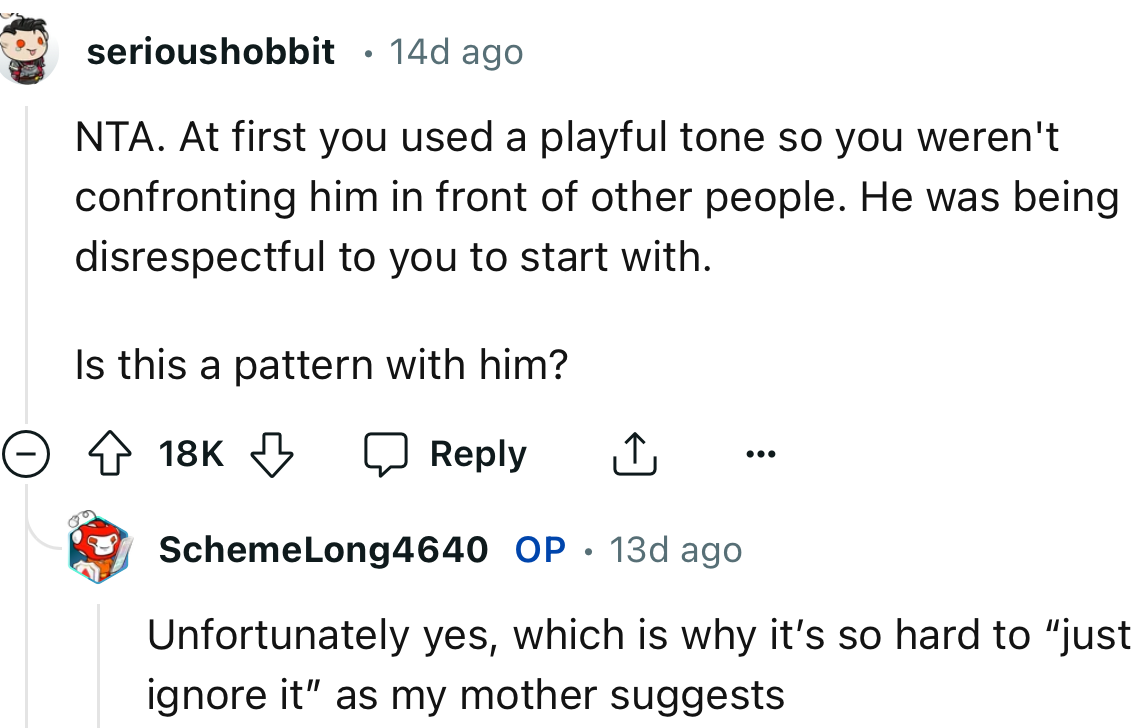Collapse the comment thread with the minus button
The width and height of the screenshot is (1146, 728).
click(27, 453)
